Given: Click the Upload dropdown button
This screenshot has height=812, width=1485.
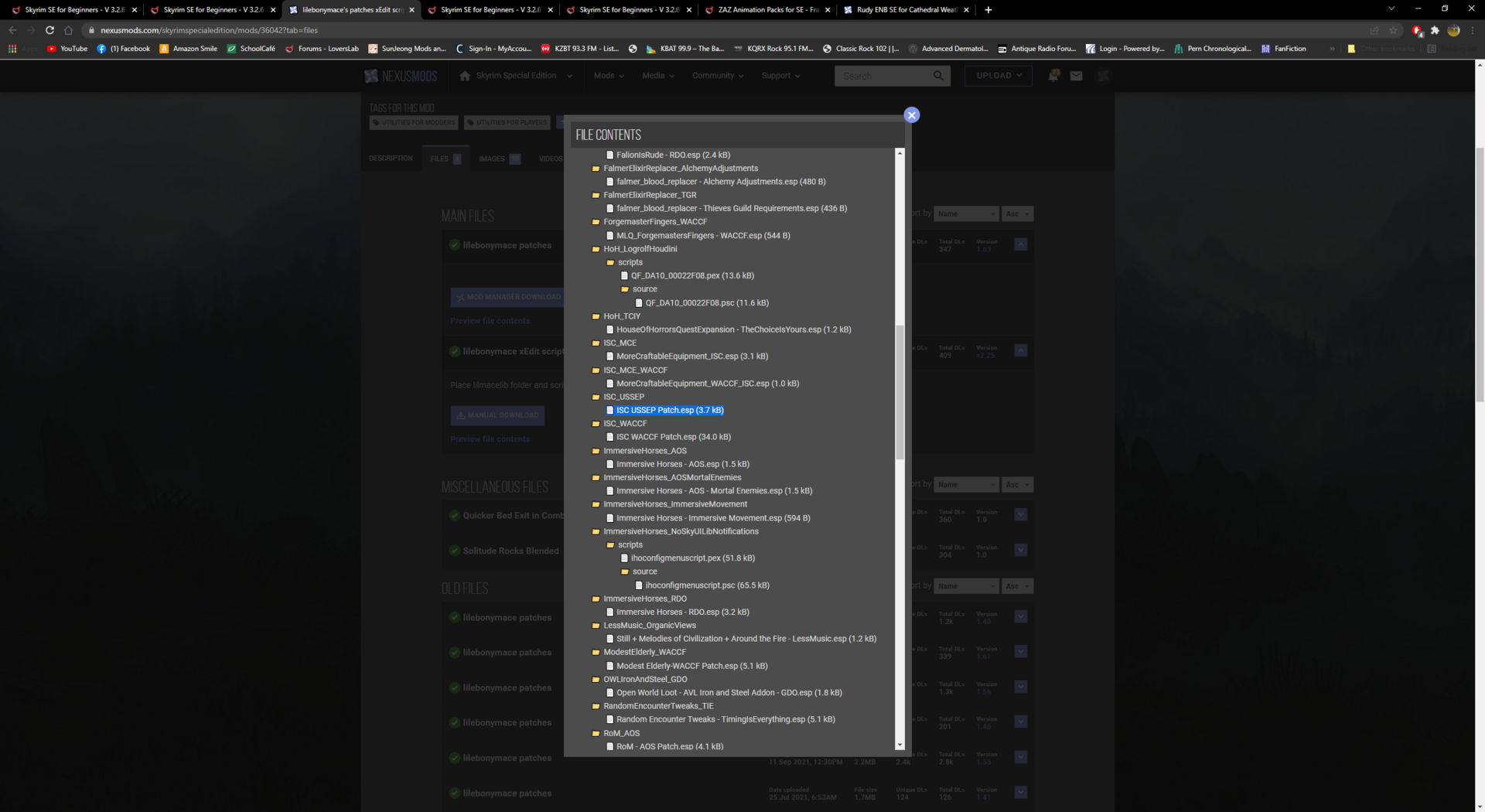Looking at the screenshot, I should [999, 76].
